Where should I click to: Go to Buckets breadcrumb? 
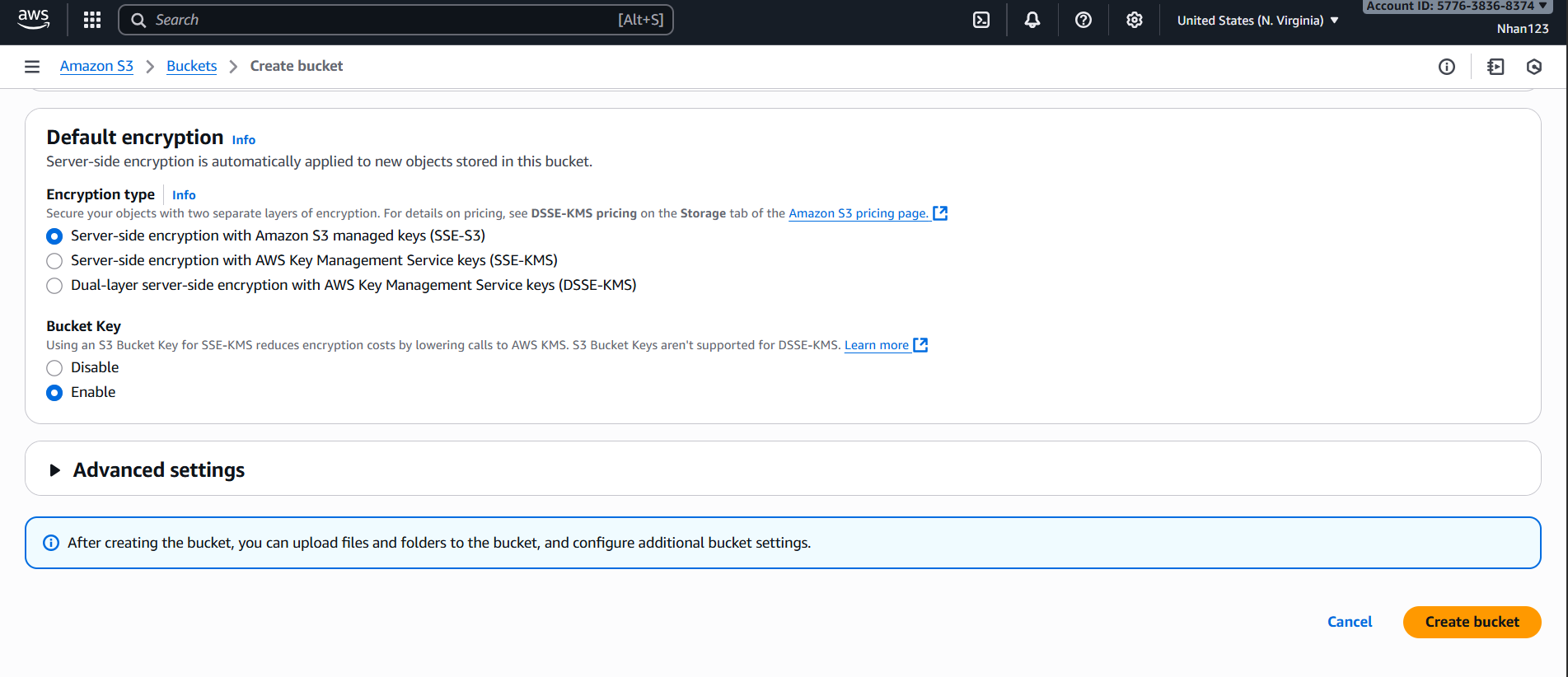191,66
